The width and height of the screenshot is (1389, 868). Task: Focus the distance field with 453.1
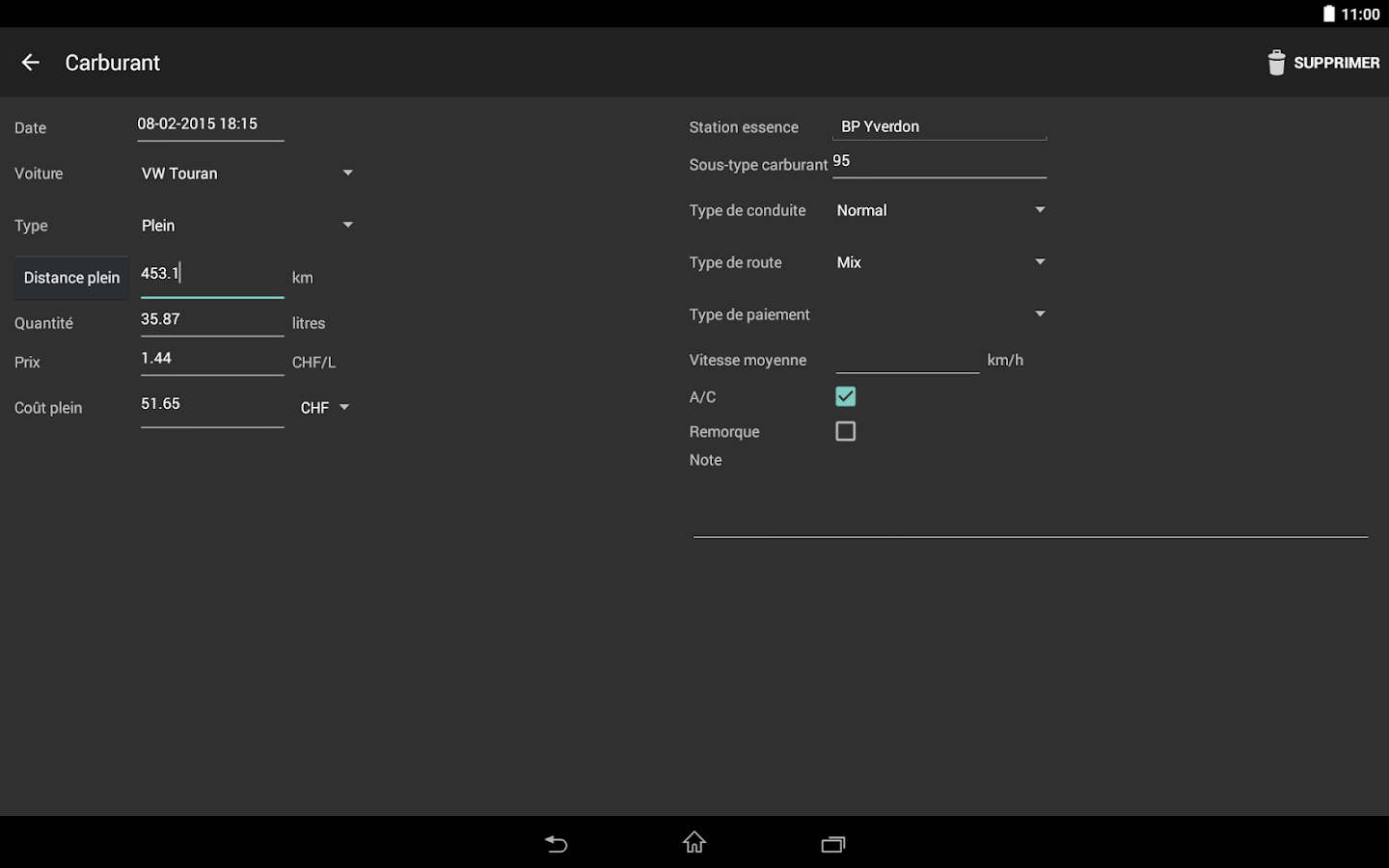tap(212, 276)
